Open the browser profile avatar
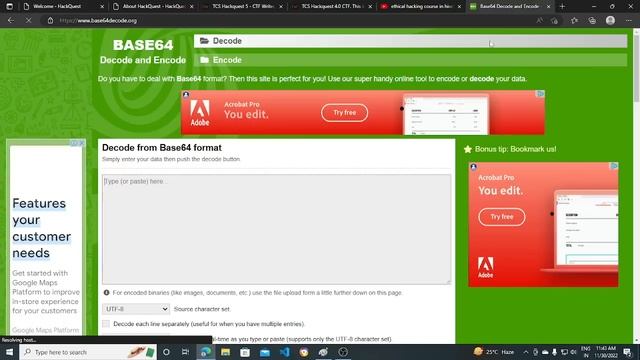 pyautogui.click(x=610, y=20)
